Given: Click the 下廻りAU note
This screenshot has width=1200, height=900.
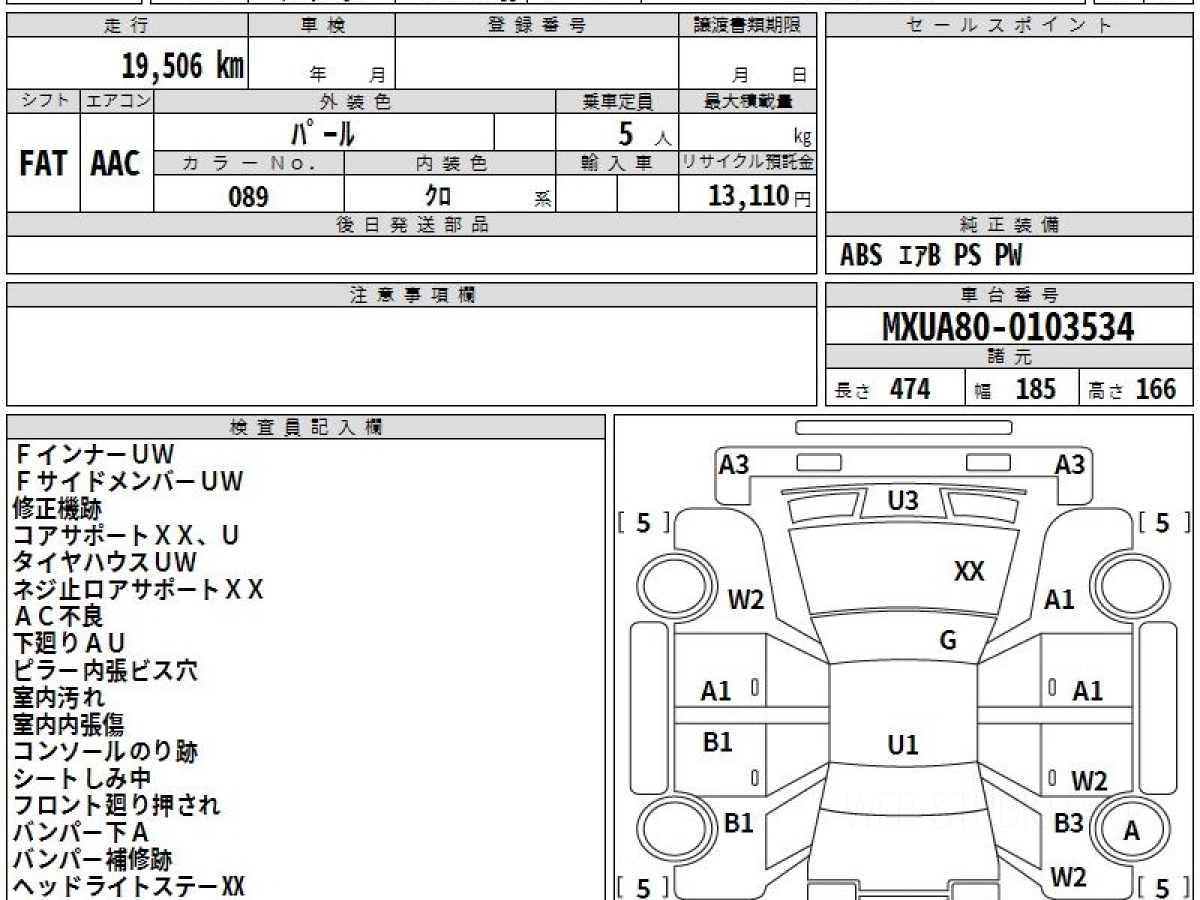Looking at the screenshot, I should click(x=69, y=644).
